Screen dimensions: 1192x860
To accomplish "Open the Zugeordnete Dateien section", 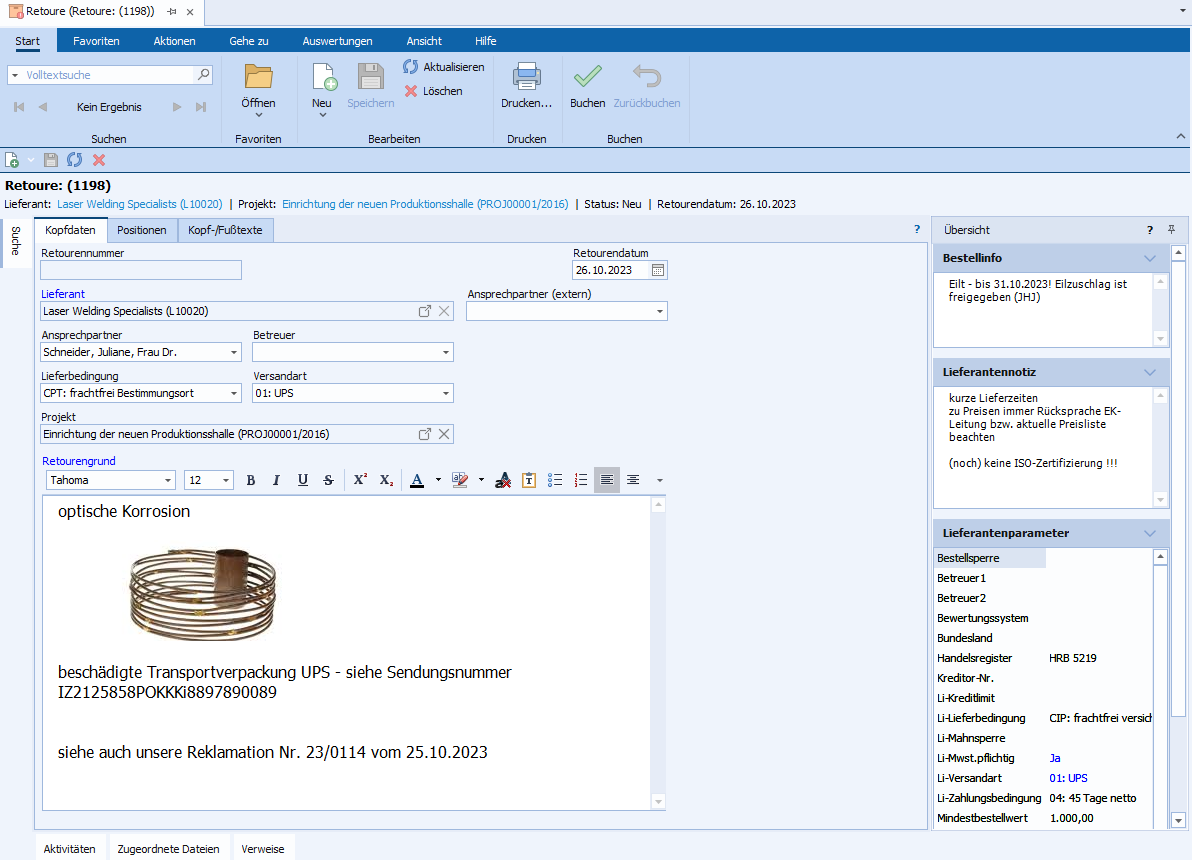I will (x=168, y=849).
